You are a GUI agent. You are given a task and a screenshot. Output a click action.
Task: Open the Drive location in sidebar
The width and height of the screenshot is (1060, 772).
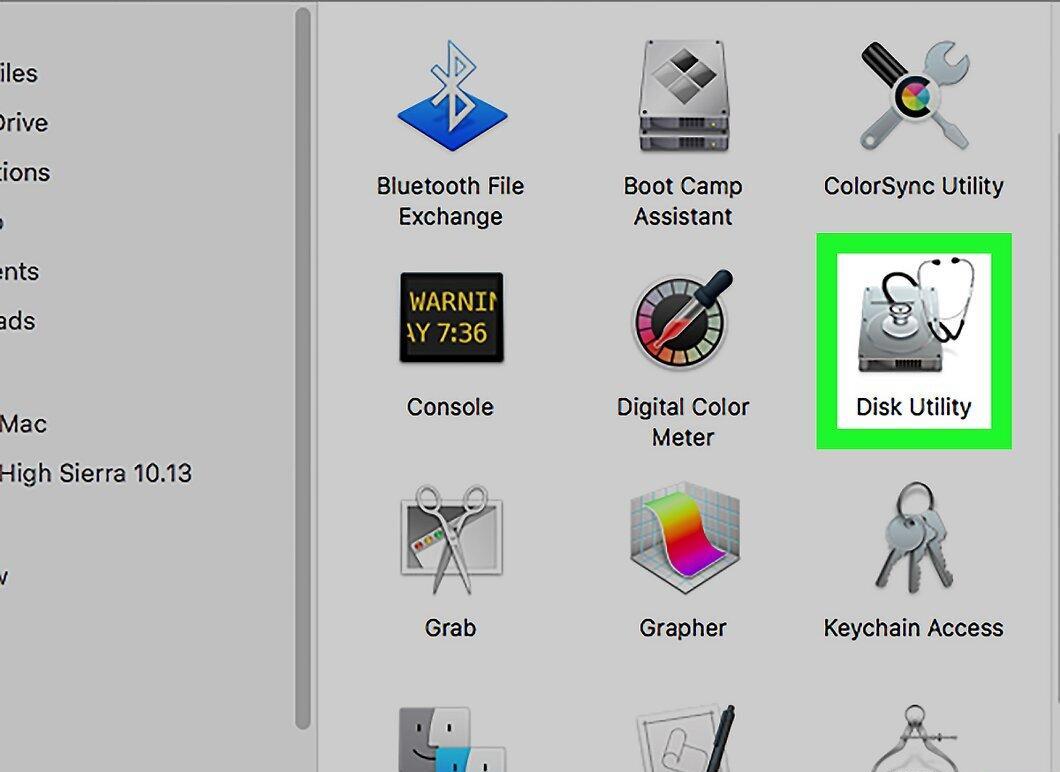(x=24, y=123)
